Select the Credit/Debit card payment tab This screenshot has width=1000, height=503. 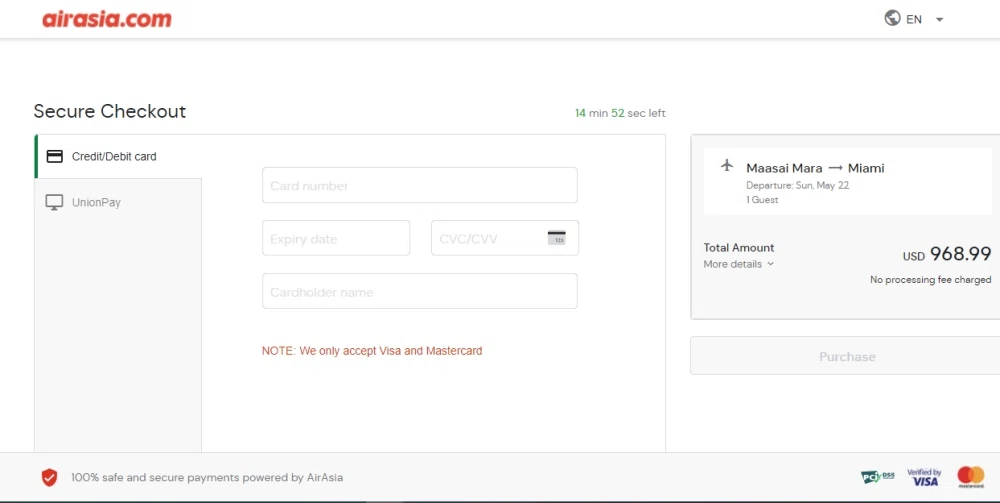pyautogui.click(x=119, y=156)
